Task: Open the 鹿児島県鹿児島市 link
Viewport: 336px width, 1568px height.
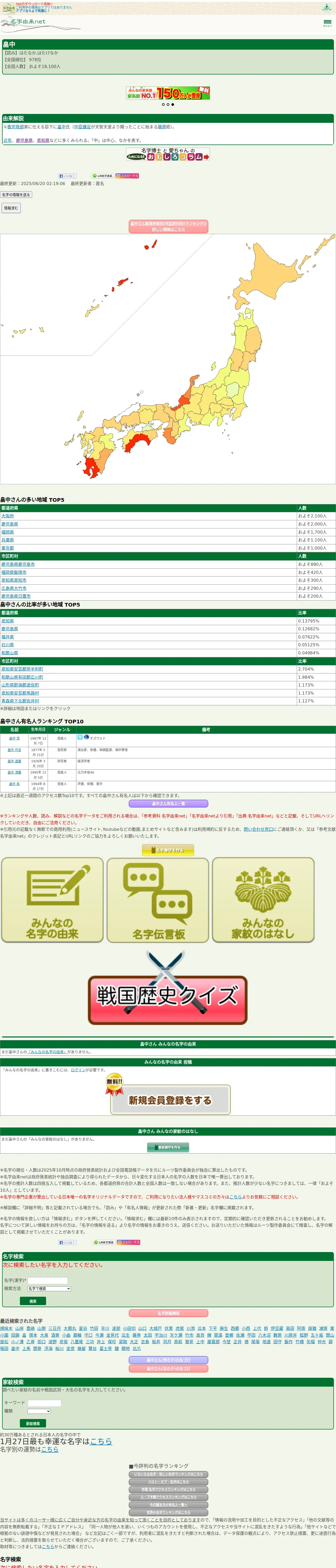Action: point(18,564)
